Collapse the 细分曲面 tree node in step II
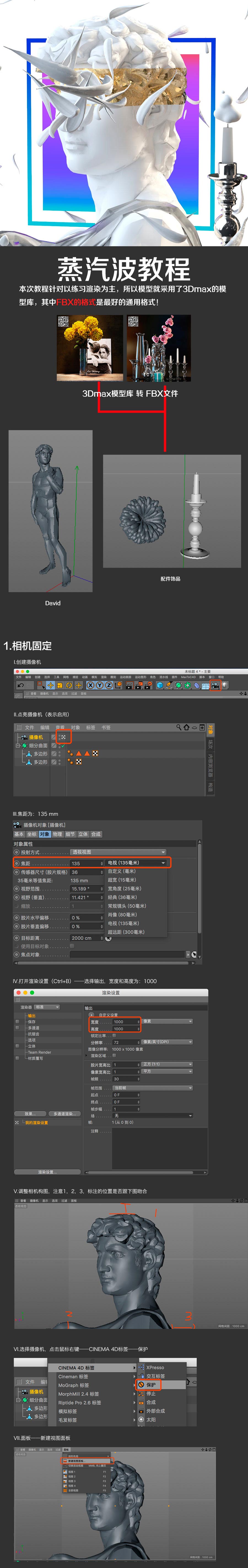Image resolution: width=248 pixels, height=1568 pixels. (18, 745)
